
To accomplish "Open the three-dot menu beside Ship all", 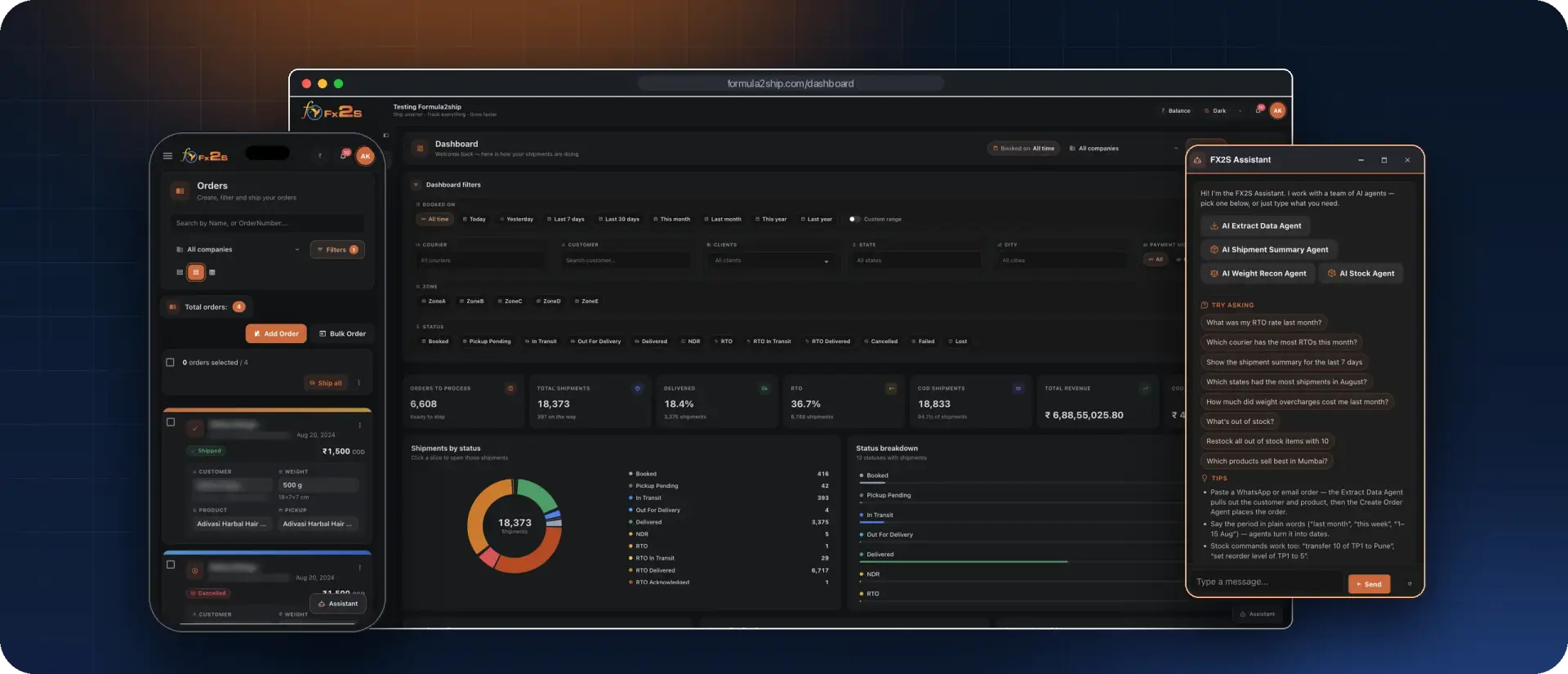I will (x=359, y=382).
